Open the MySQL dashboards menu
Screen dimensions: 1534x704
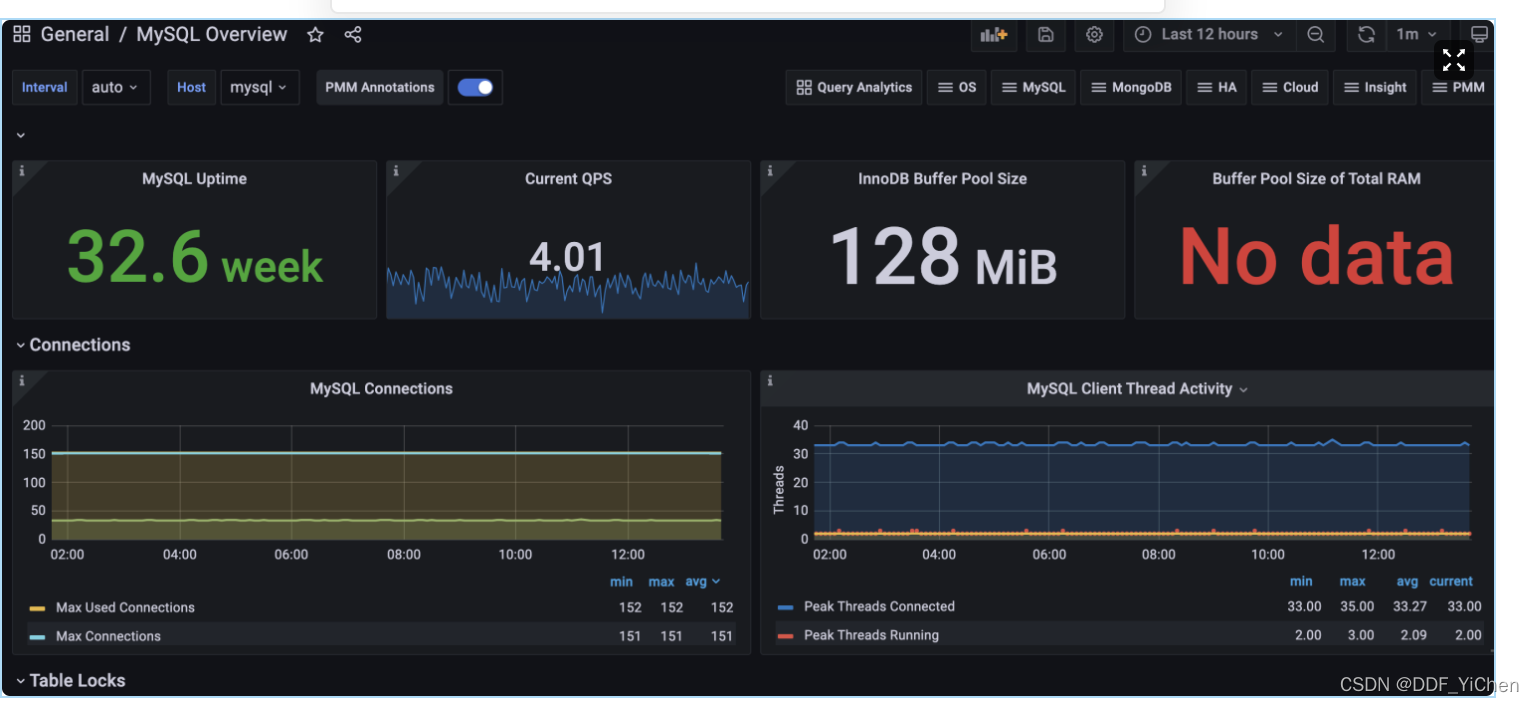pyautogui.click(x=1033, y=87)
